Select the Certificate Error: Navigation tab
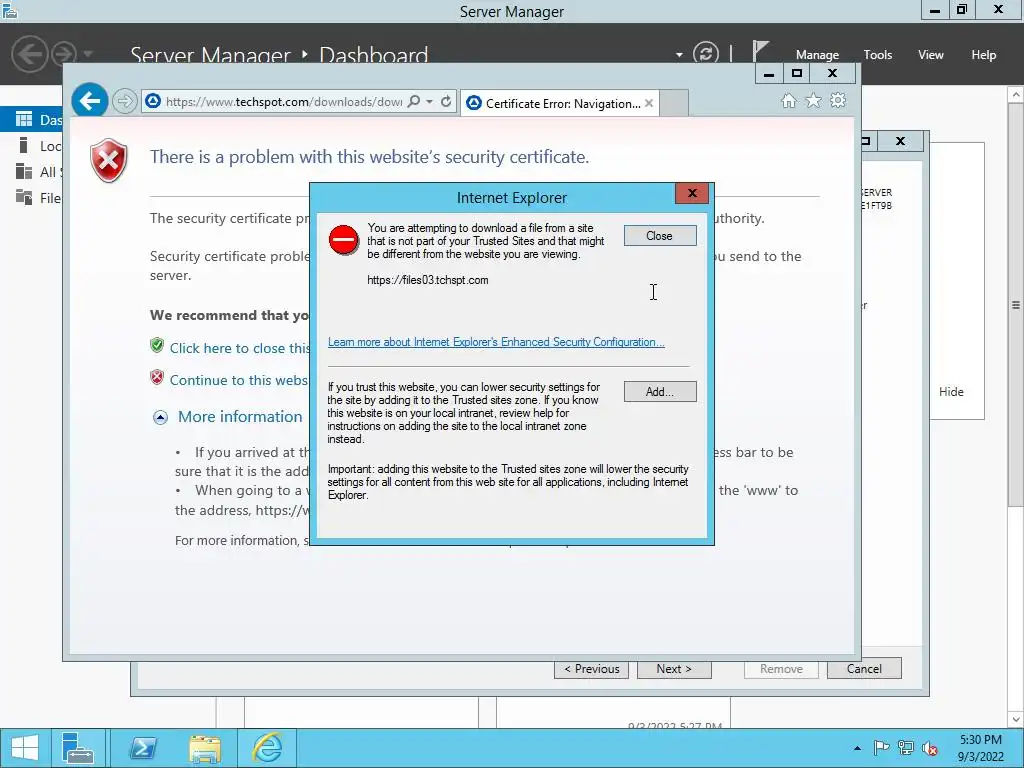This screenshot has height=768, width=1024. 560,103
